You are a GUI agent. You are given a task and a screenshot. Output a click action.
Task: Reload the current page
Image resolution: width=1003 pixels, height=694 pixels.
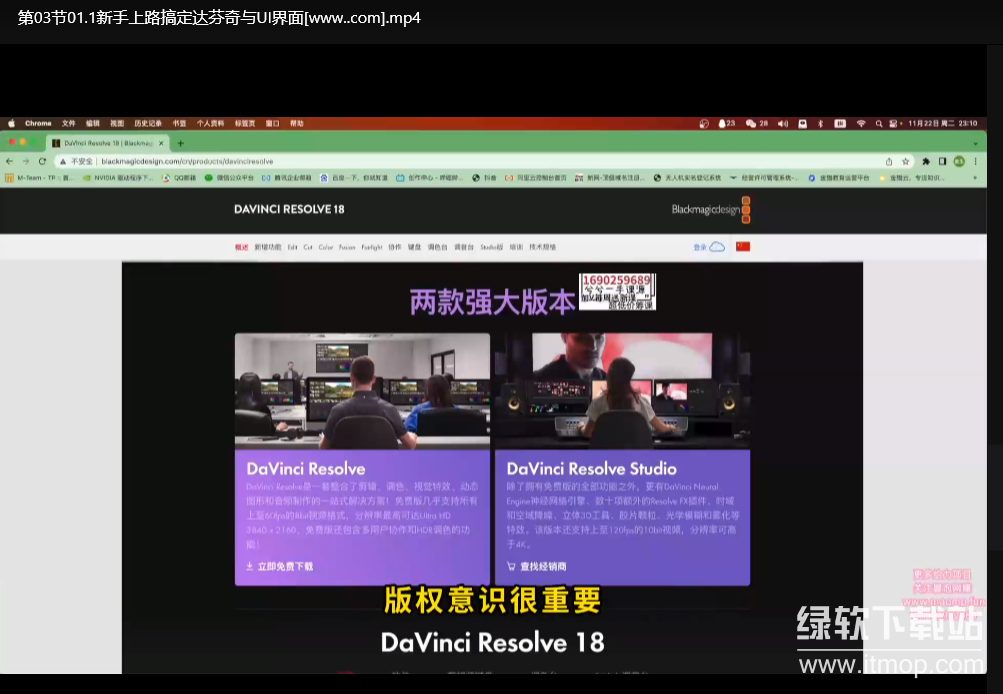[x=42, y=161]
